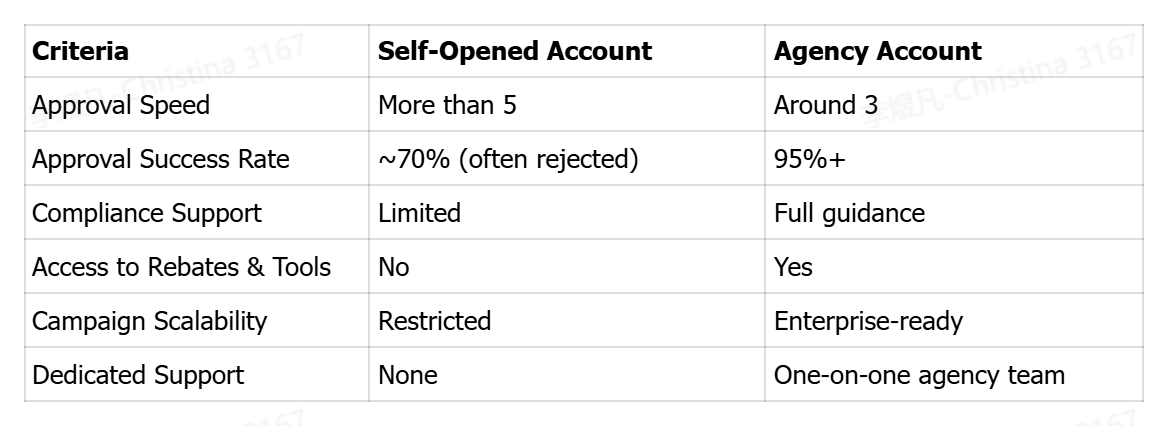
Task: Click the "Limited" cell
Action: click(419, 213)
